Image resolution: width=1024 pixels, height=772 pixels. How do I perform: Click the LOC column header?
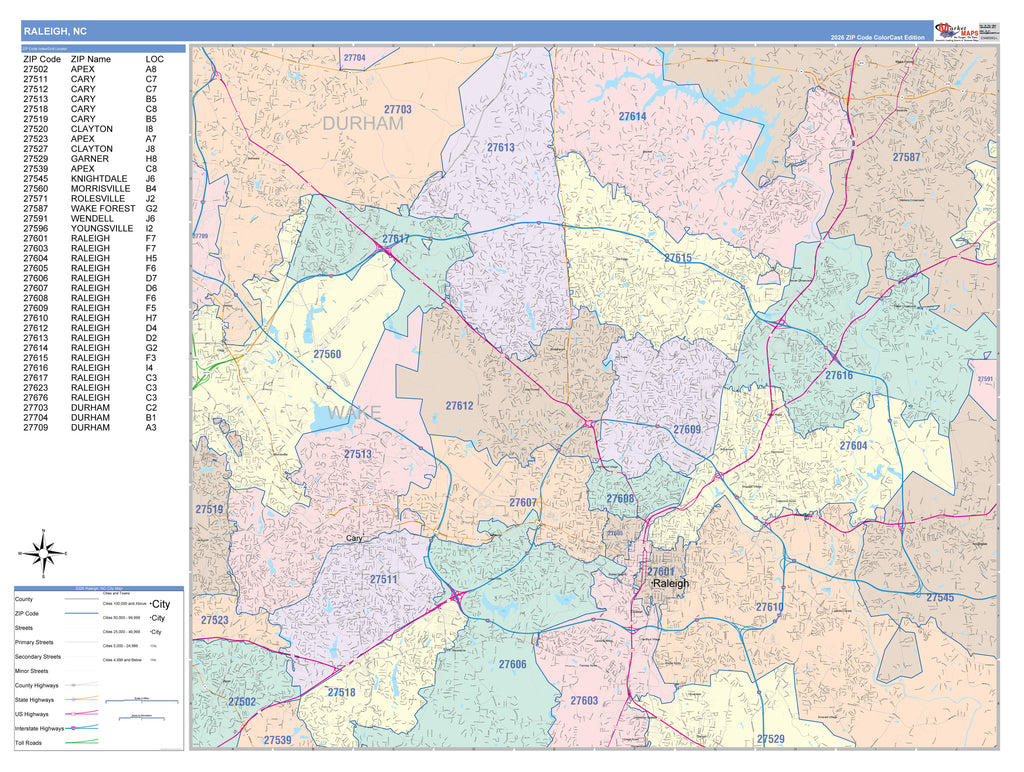click(x=154, y=59)
